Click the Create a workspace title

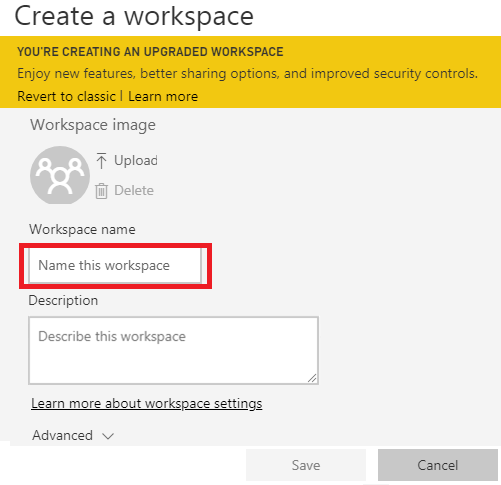134,16
